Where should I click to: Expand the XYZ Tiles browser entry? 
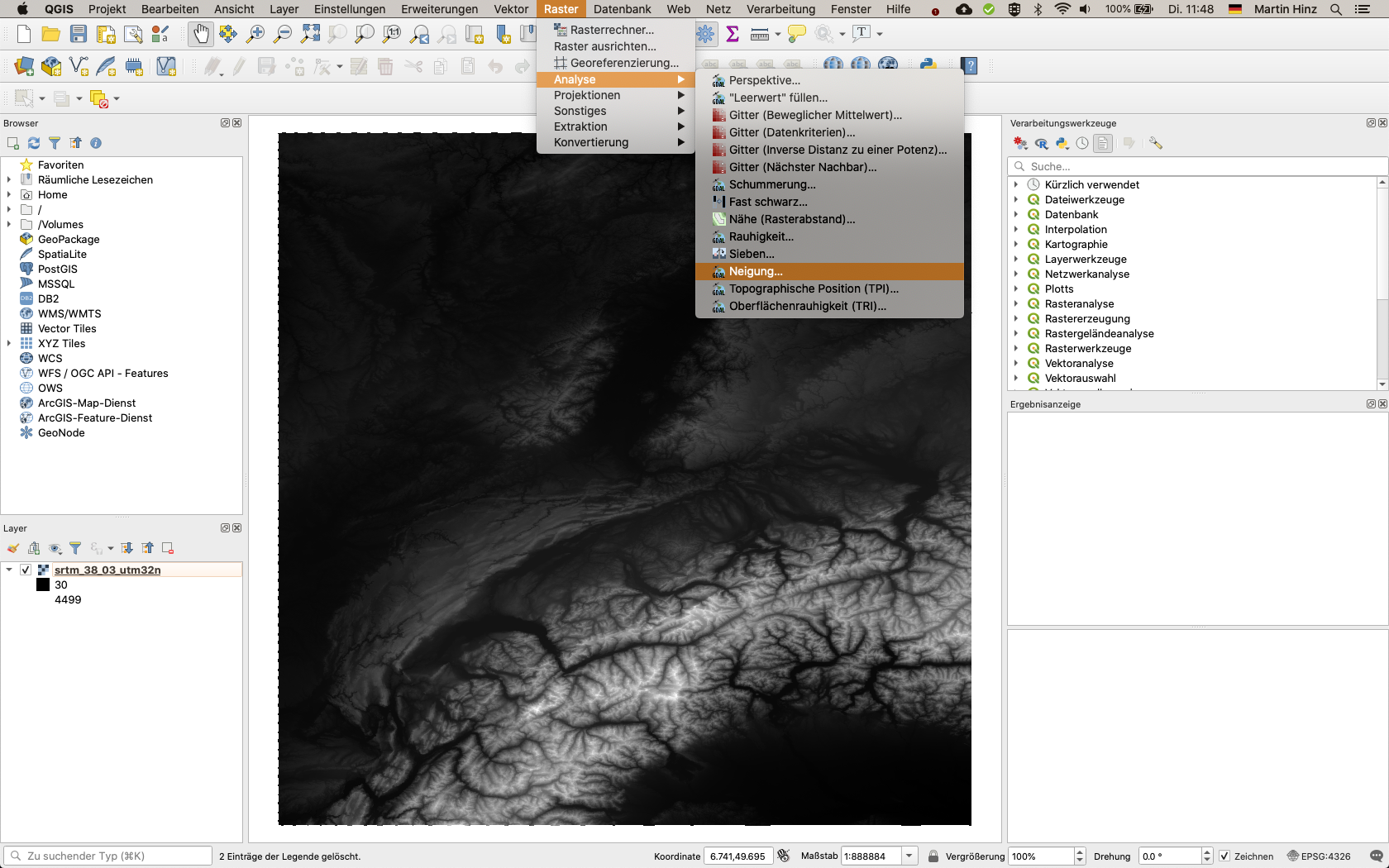pos(9,343)
